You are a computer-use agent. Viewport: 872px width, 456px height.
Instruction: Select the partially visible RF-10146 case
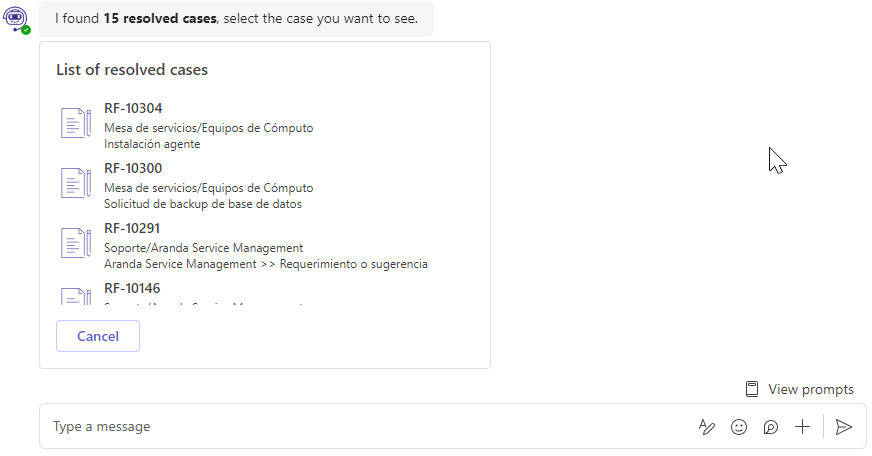(x=133, y=289)
